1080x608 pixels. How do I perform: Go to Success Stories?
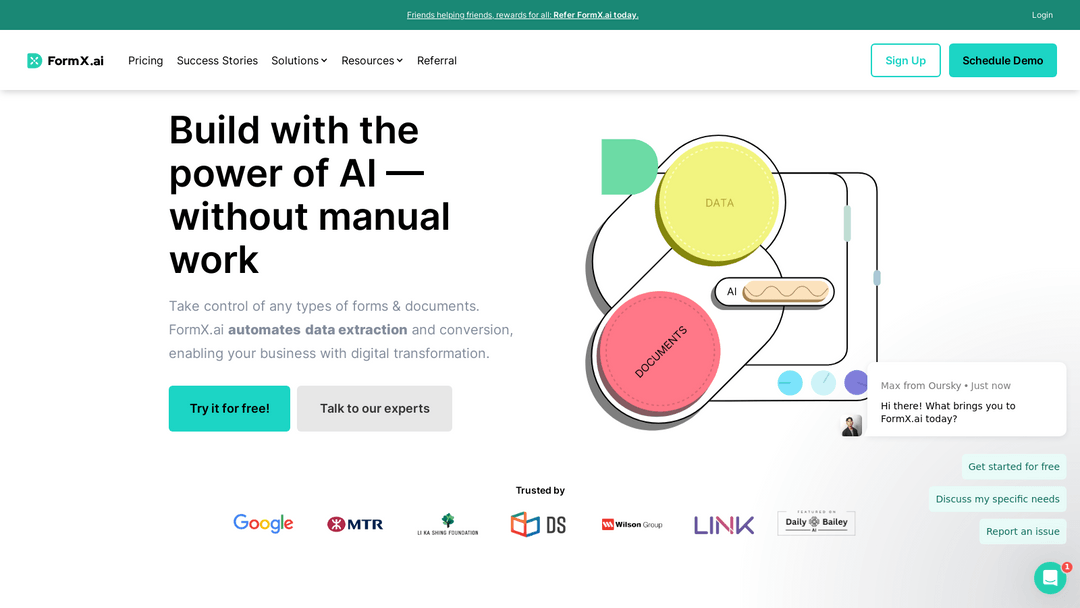coord(217,61)
